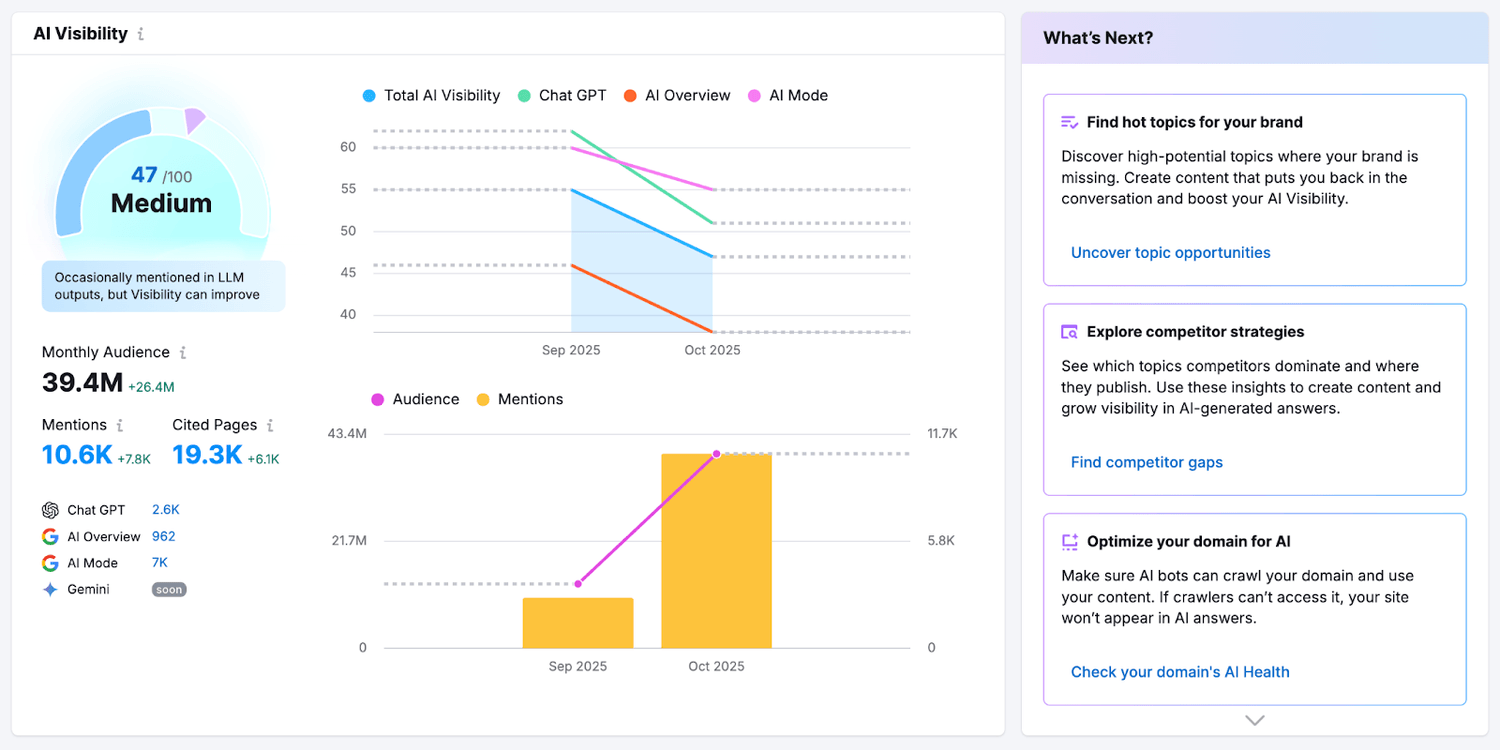Click the Gemini star icon in platform list
The width and height of the screenshot is (1500, 750).
click(50, 589)
